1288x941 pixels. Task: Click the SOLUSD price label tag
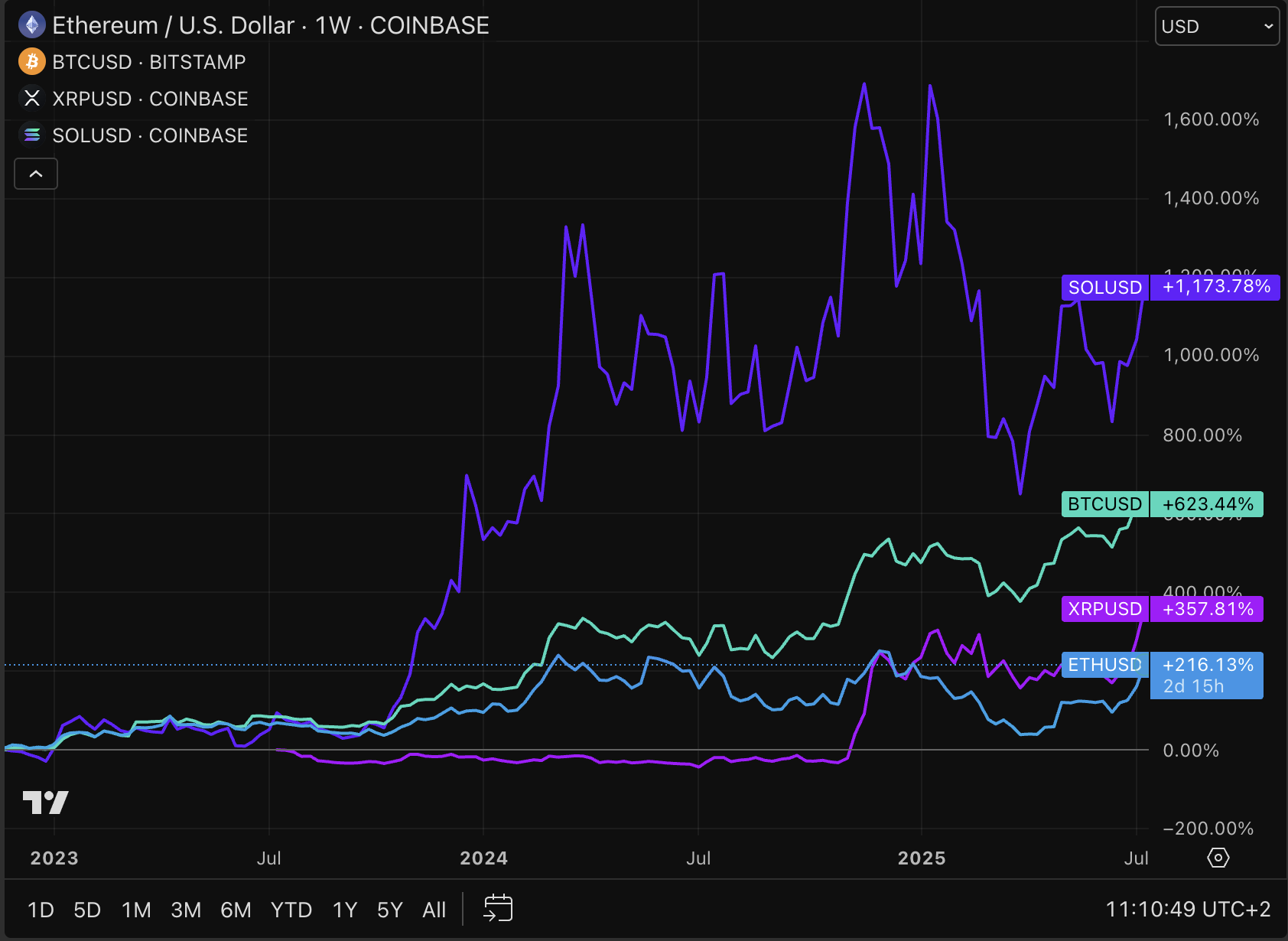point(1104,288)
